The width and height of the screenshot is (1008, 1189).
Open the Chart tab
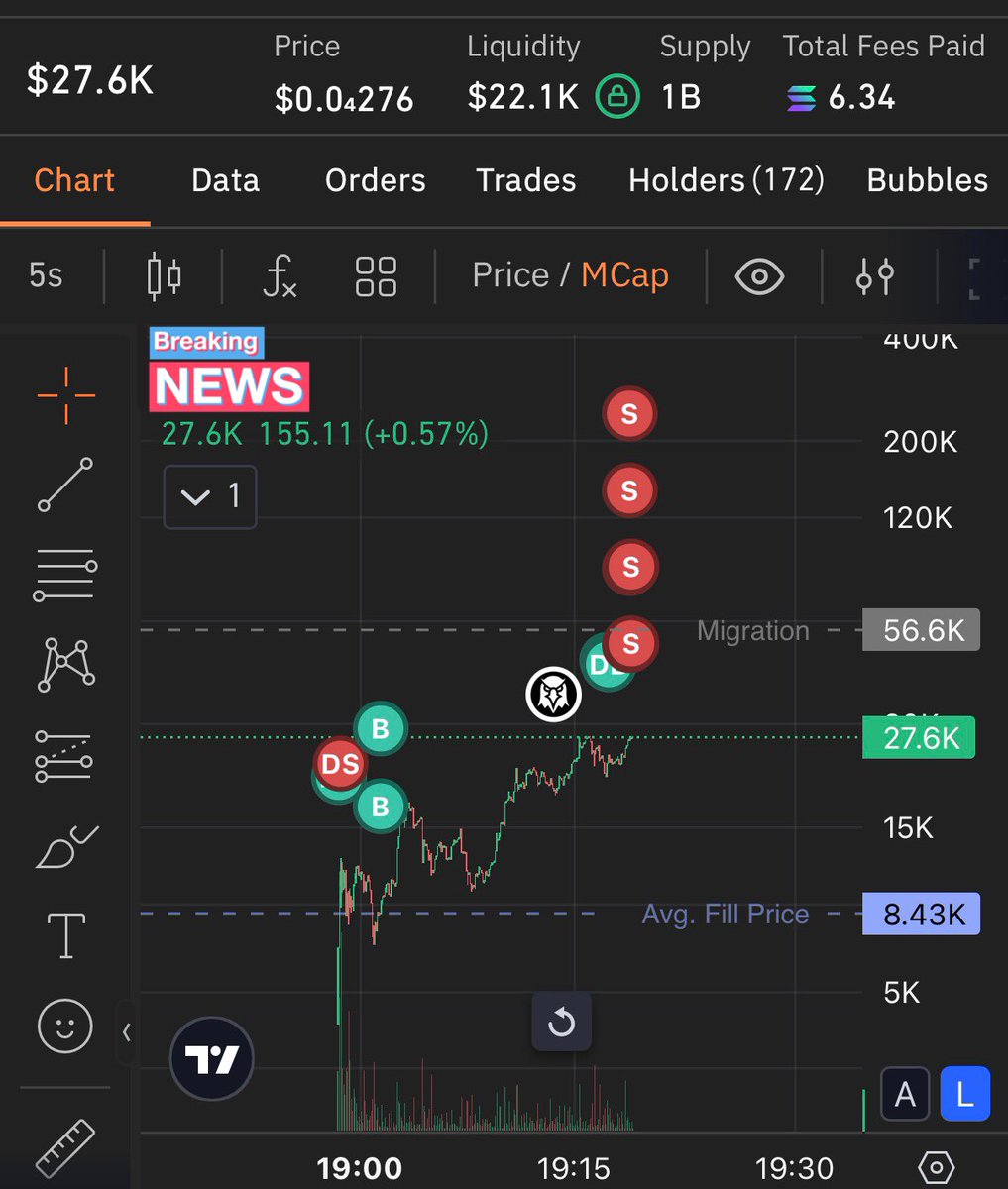click(74, 180)
